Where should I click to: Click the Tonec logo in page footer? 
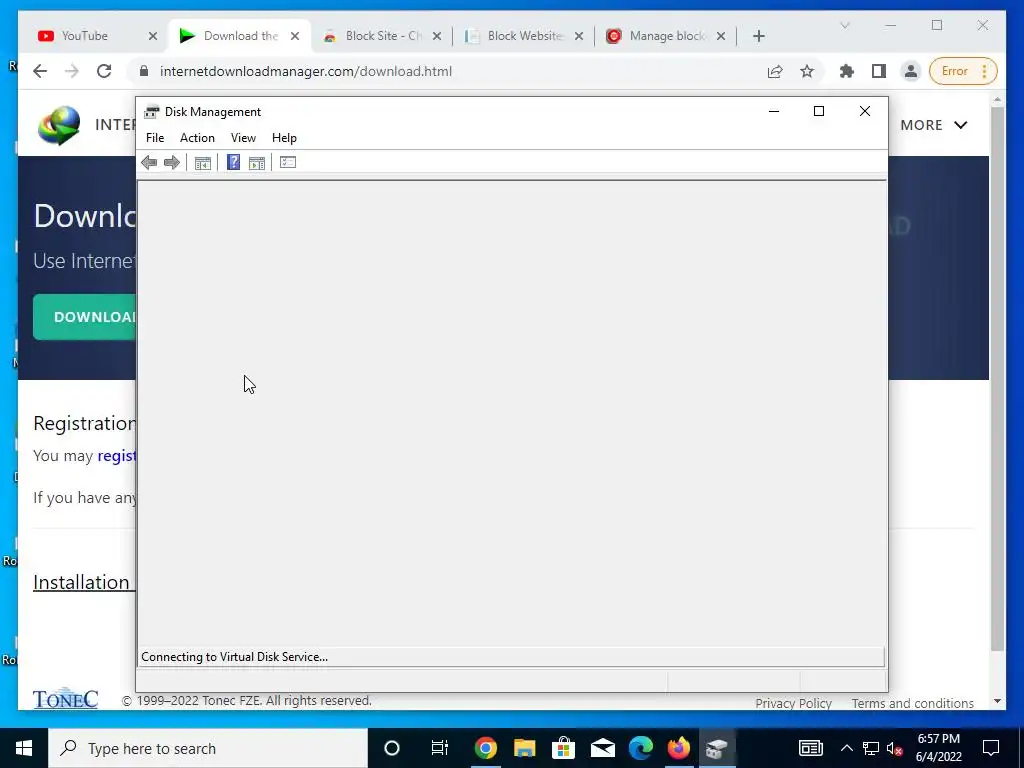click(x=65, y=699)
